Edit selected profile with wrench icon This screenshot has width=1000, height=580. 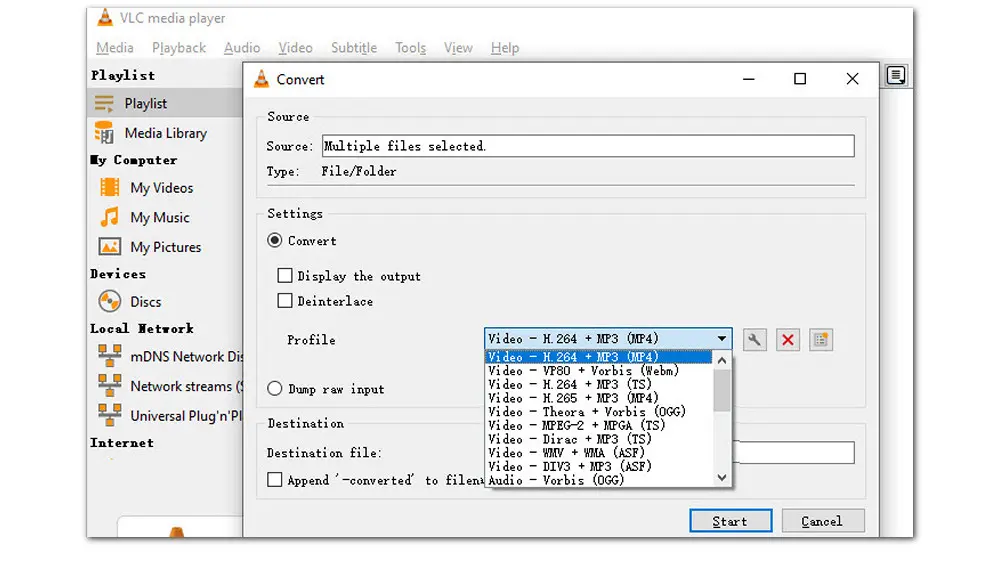[x=754, y=339]
